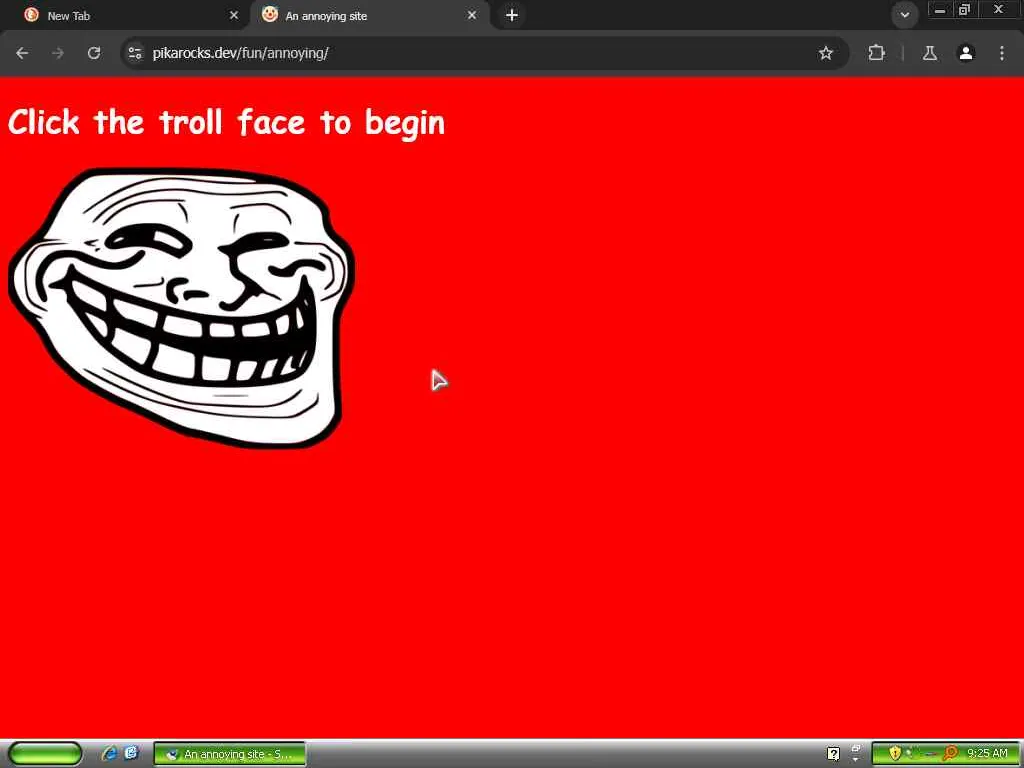This screenshot has height=768, width=1024.
Task: Click the troll face image to begin
Action: [181, 308]
